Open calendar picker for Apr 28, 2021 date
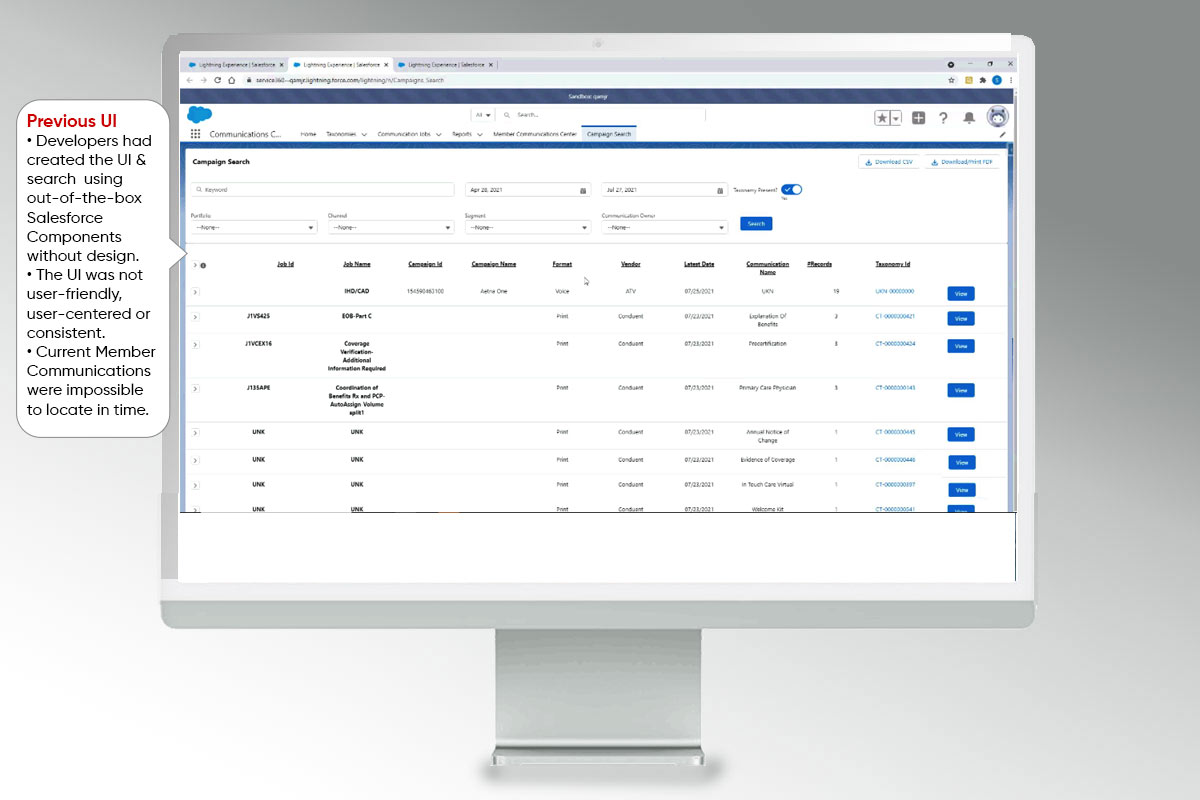The image size is (1200, 800). click(x=583, y=190)
